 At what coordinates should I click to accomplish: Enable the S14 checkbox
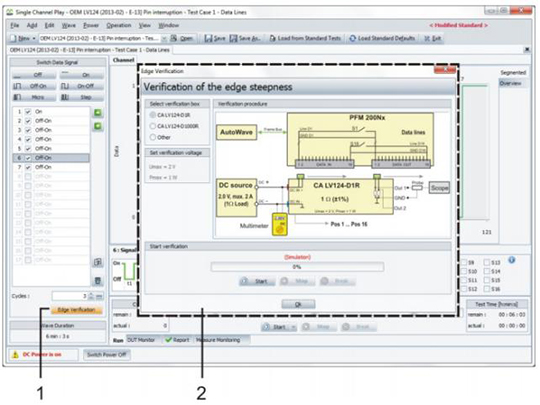point(486,271)
